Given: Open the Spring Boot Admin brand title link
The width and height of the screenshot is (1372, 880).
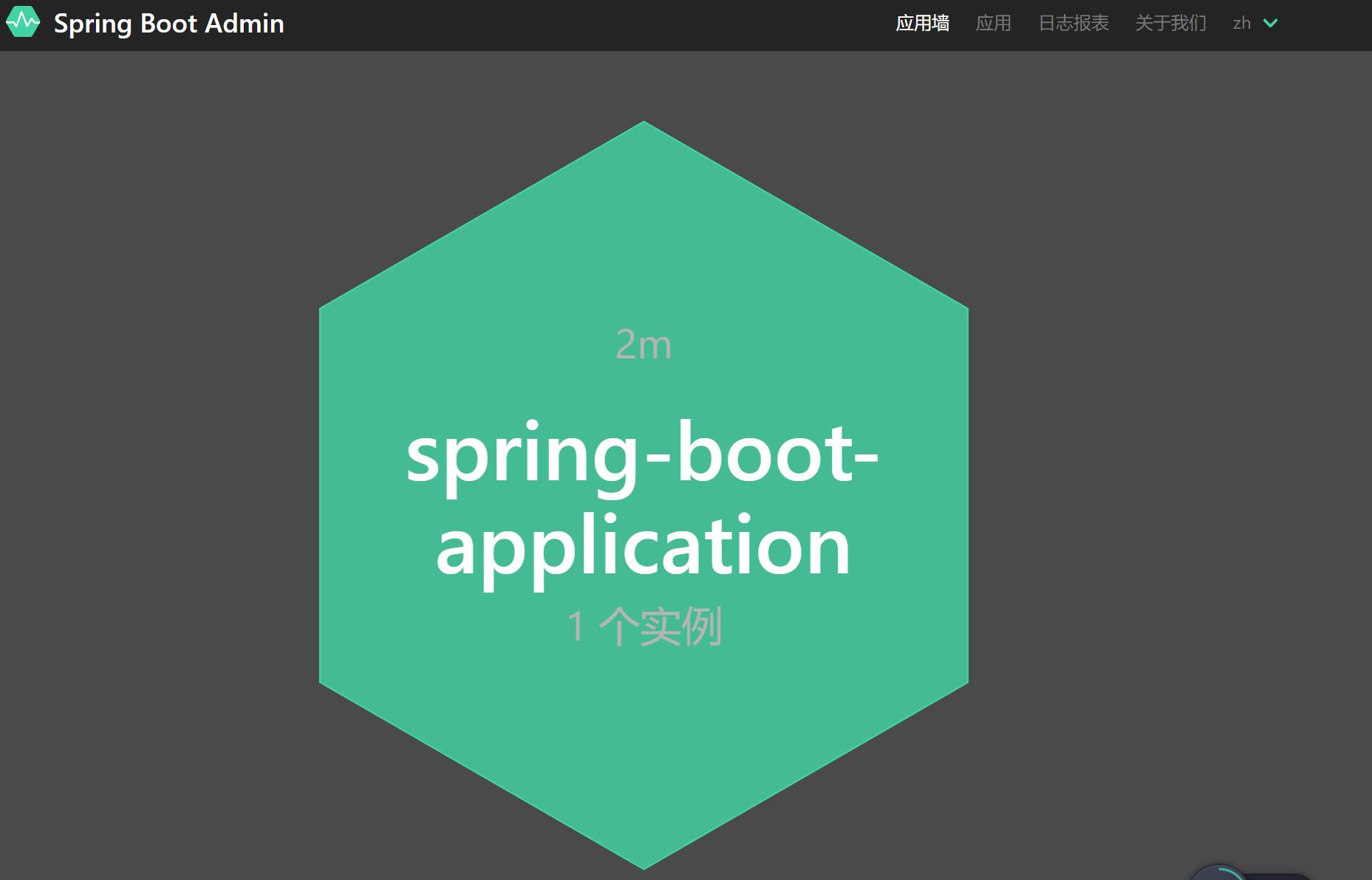Looking at the screenshot, I should (x=168, y=24).
